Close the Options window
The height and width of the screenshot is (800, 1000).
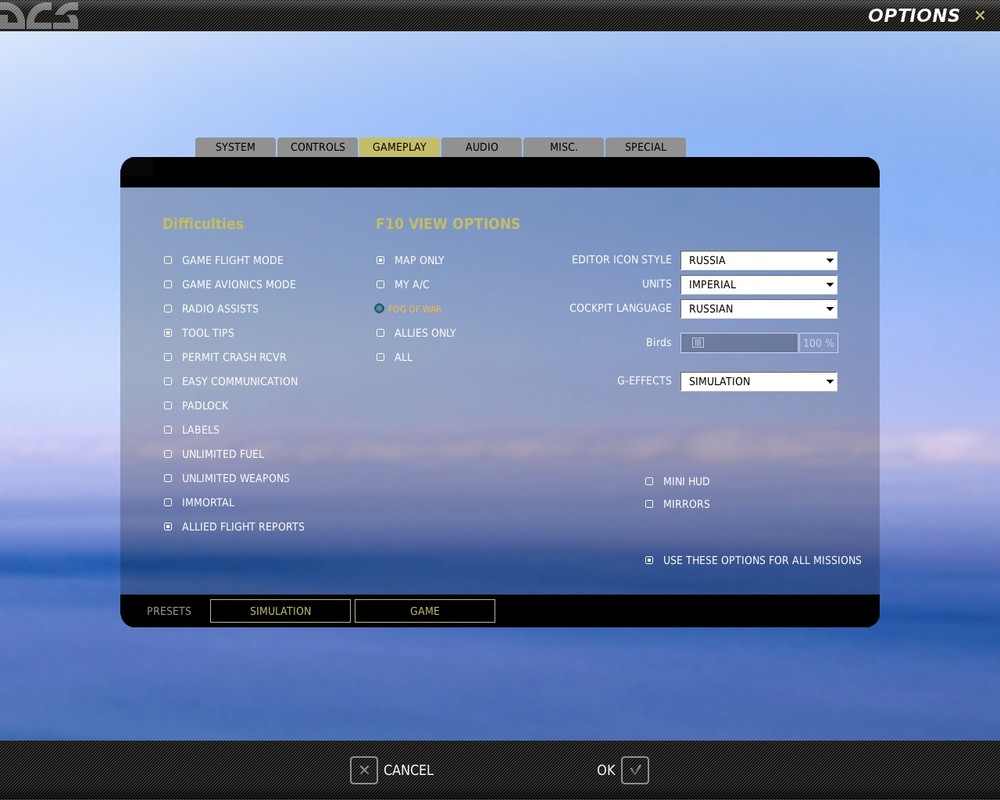980,15
